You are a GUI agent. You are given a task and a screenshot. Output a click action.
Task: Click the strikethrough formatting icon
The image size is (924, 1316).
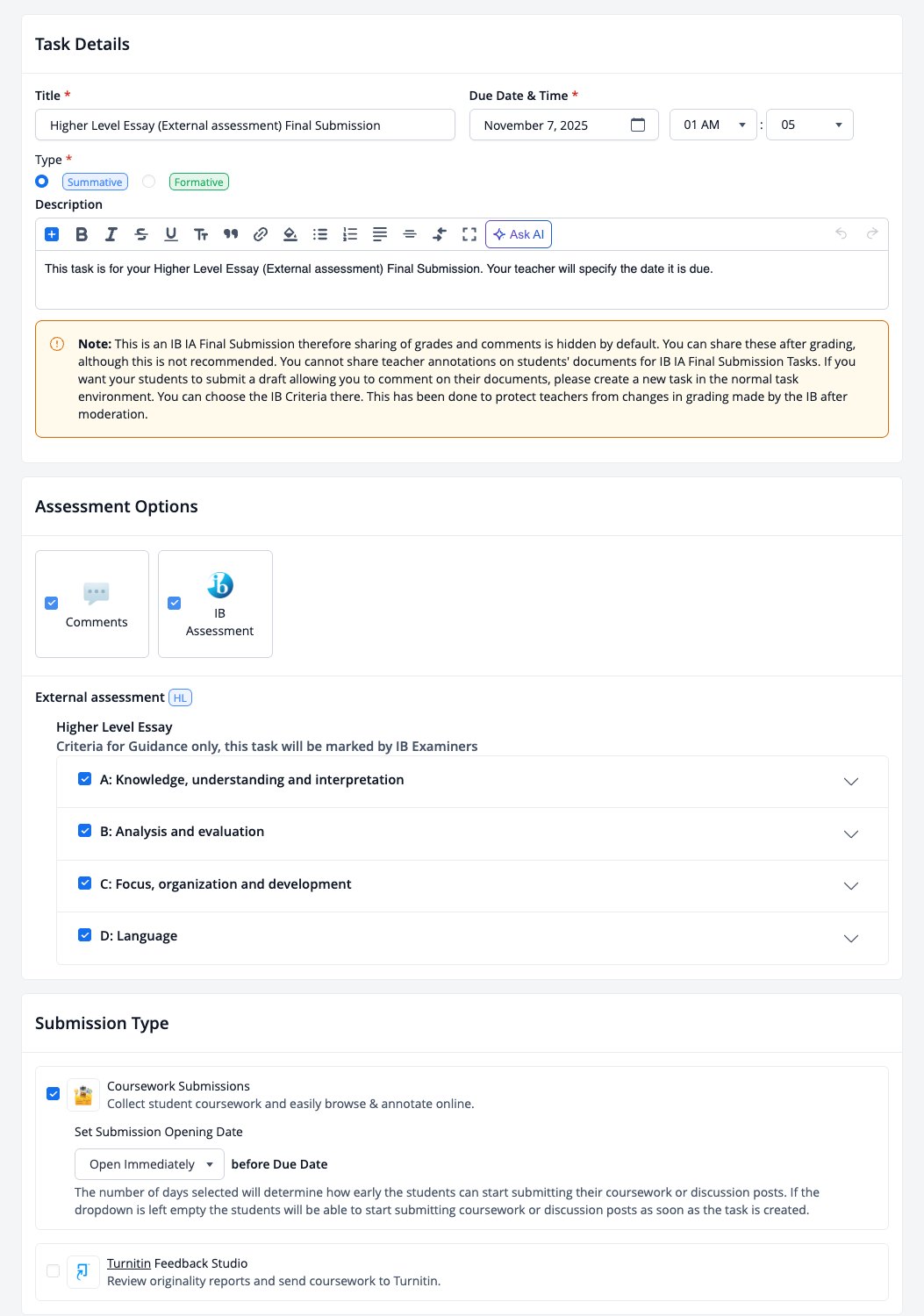(x=141, y=234)
